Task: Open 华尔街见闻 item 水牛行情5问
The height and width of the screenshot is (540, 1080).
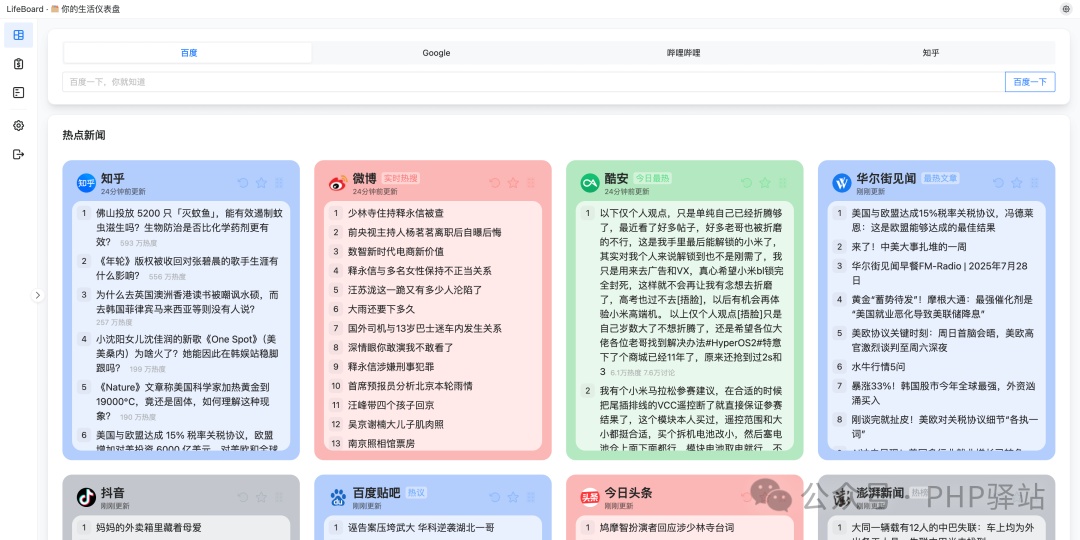Action: tap(878, 366)
